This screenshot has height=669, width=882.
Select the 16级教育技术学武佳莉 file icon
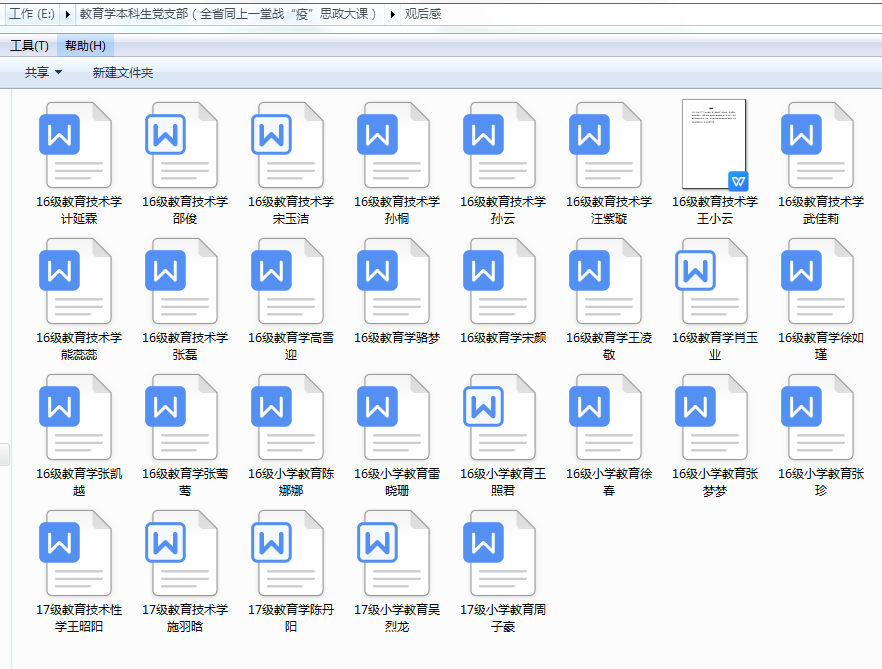(820, 145)
